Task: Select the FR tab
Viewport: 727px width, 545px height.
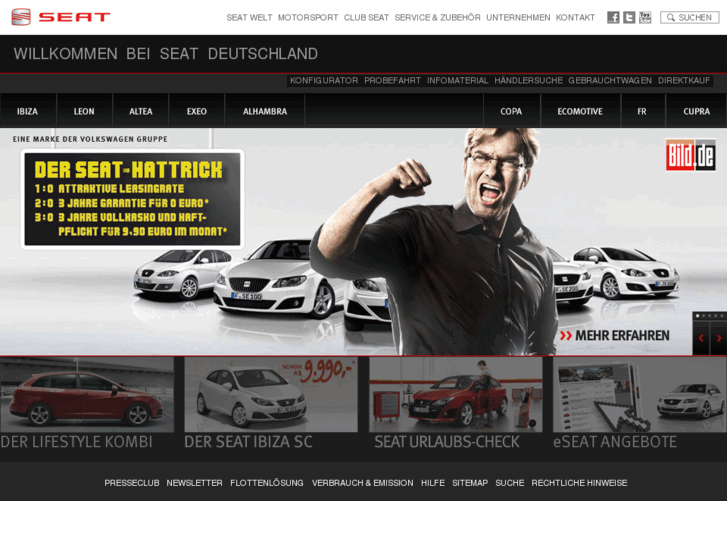Action: coord(642,111)
